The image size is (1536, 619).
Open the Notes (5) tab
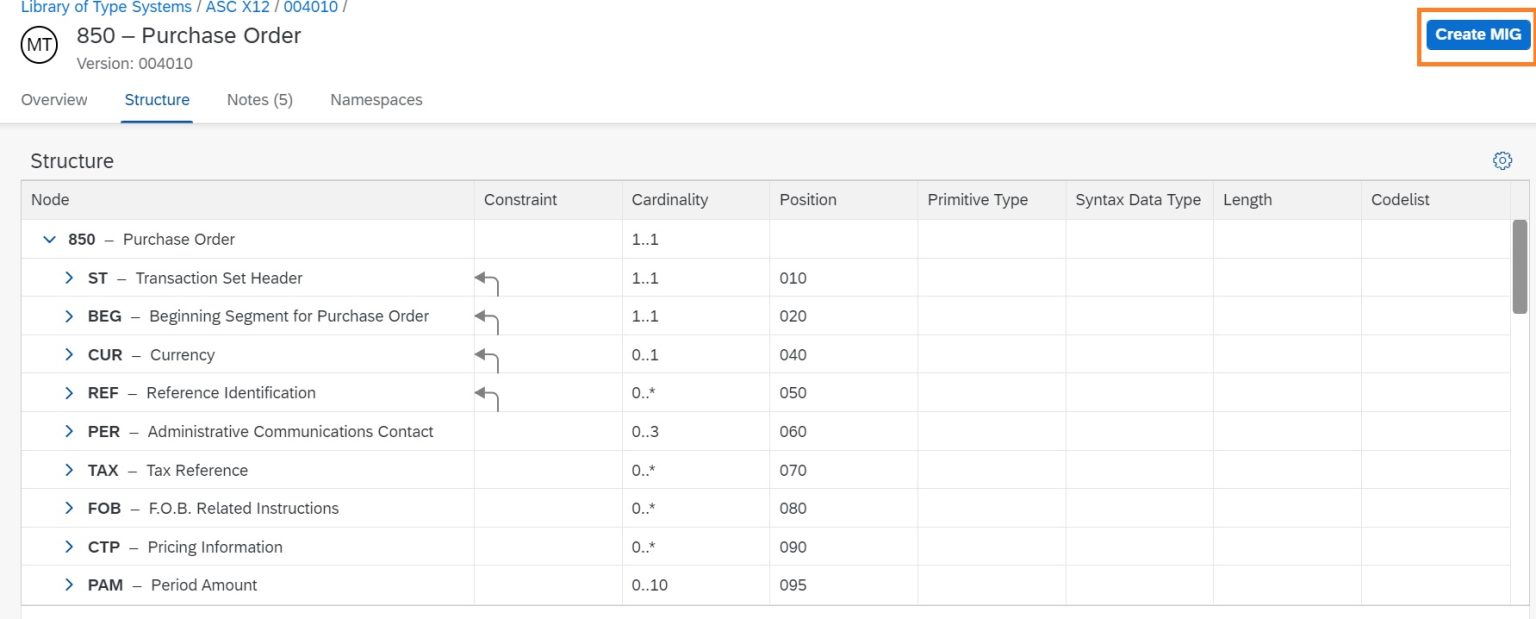[258, 99]
